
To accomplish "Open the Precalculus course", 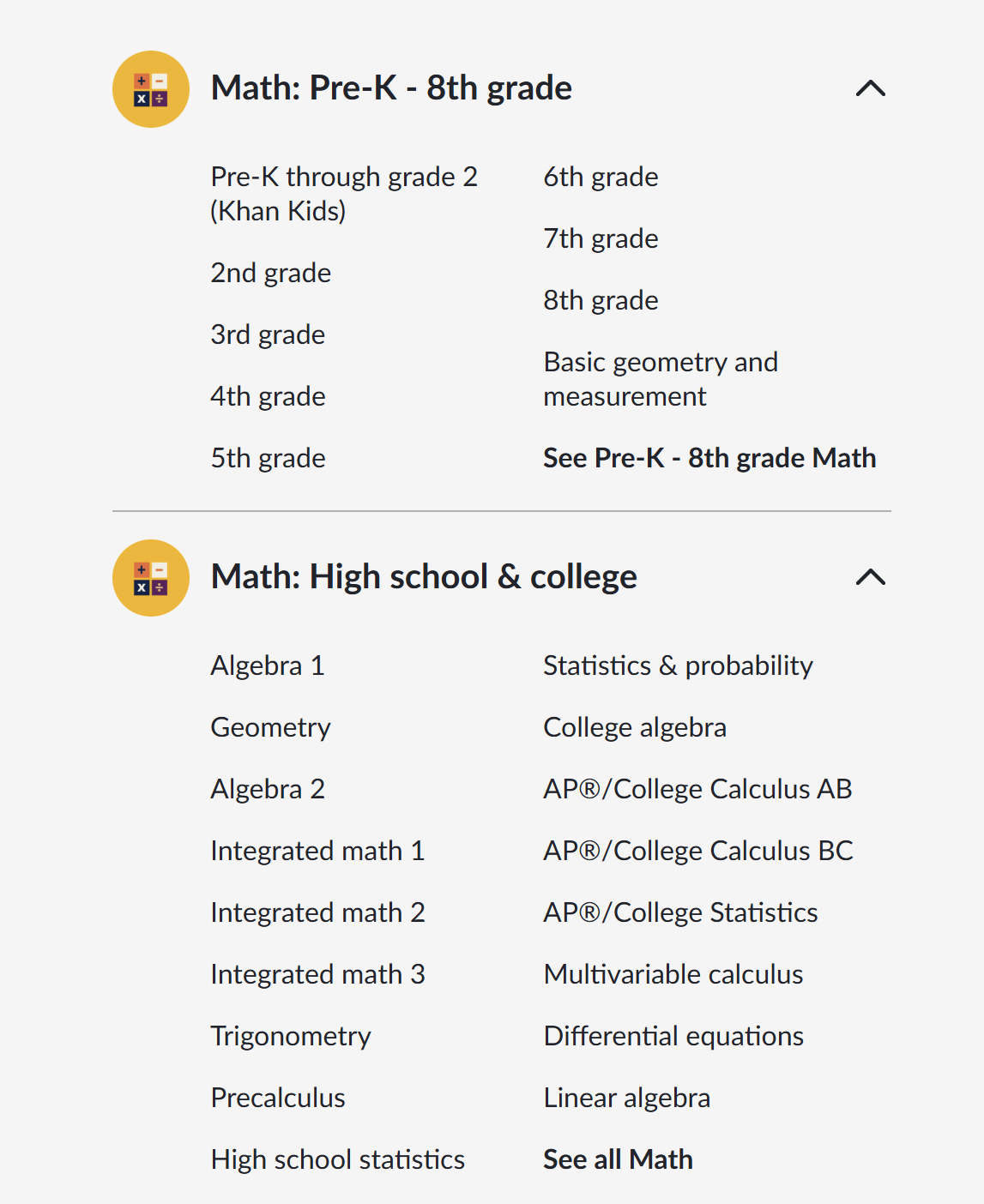I will point(278,1098).
